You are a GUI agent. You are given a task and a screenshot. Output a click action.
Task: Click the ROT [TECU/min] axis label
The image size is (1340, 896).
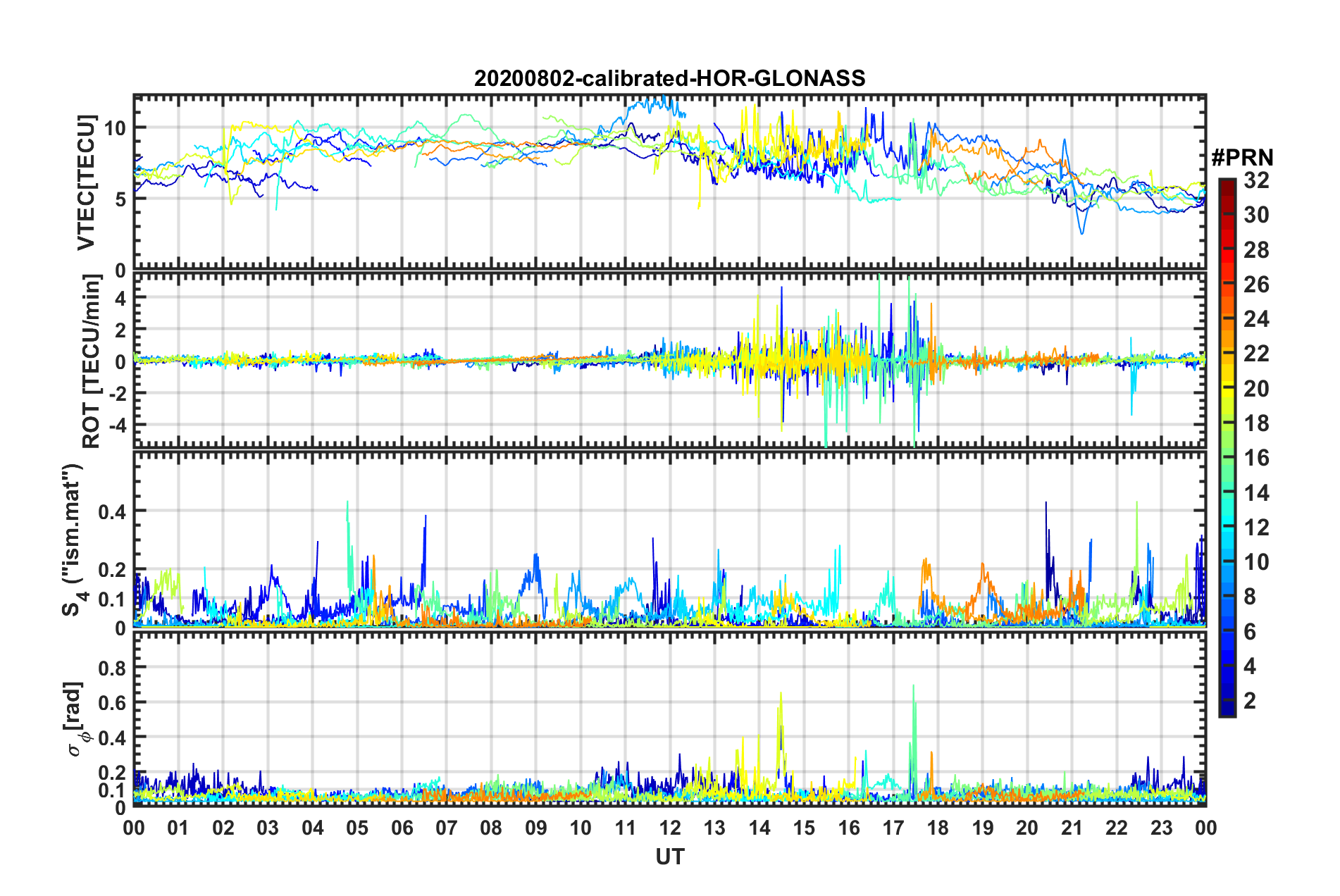[x=92, y=361]
